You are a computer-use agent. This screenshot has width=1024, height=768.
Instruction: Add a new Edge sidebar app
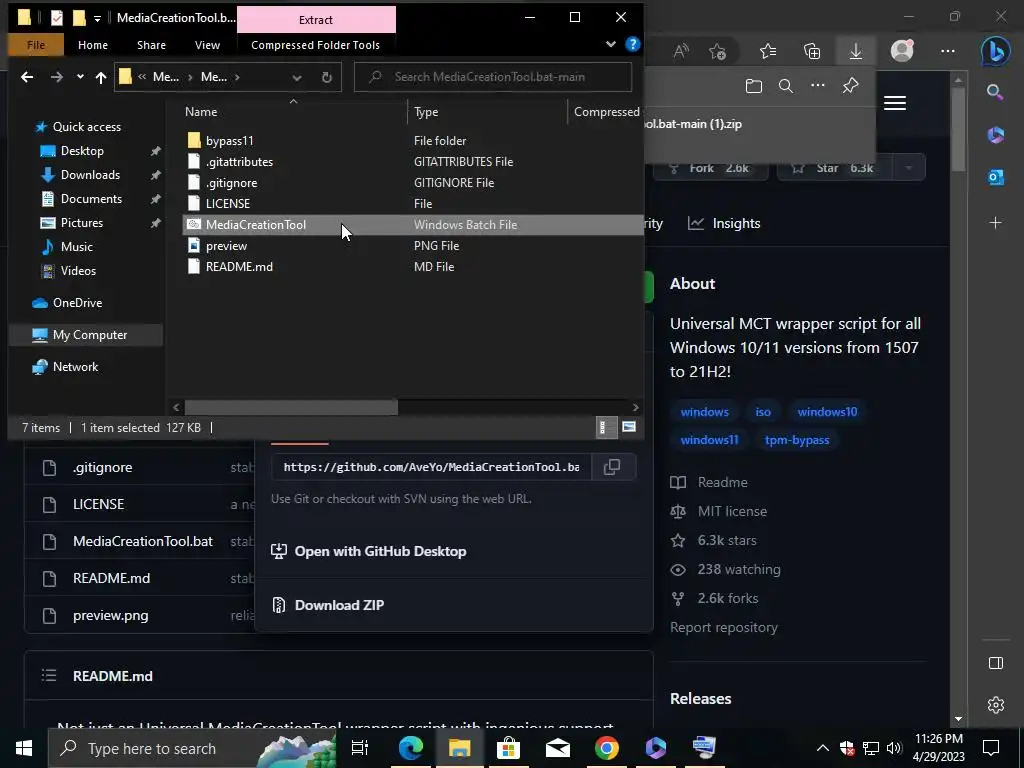(995, 223)
